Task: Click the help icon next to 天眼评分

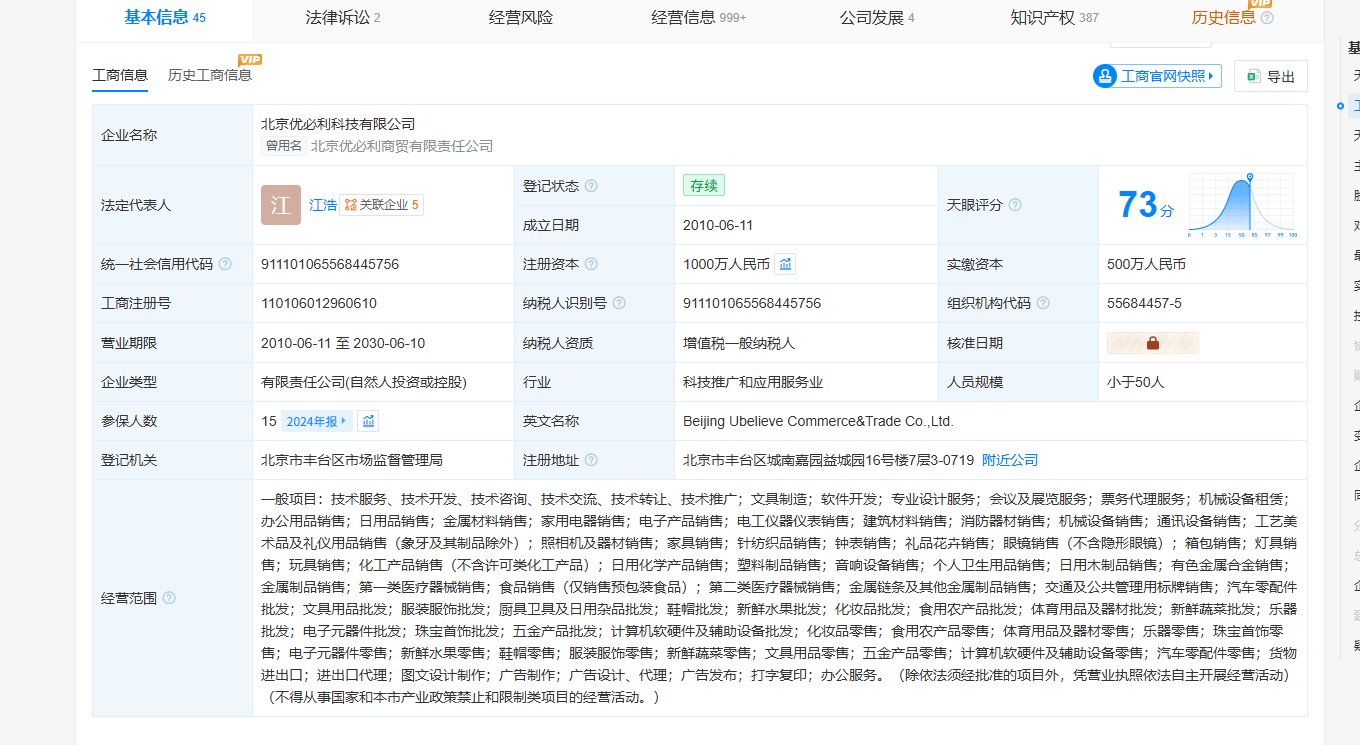Action: pos(1015,205)
